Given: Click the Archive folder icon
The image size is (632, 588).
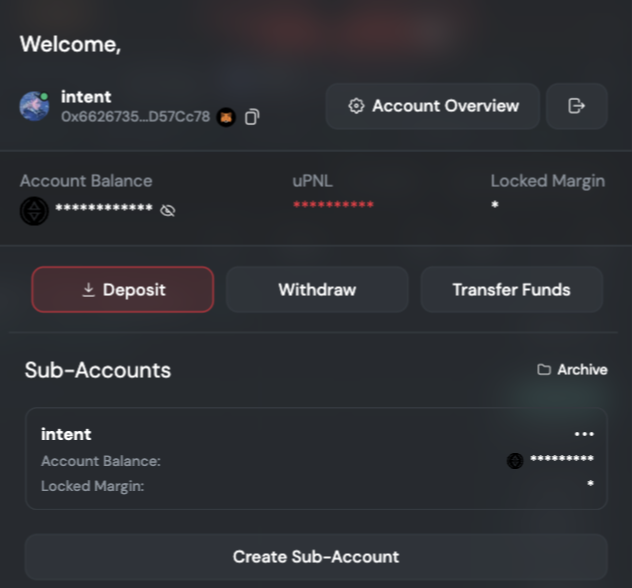Looking at the screenshot, I should pos(544,369).
